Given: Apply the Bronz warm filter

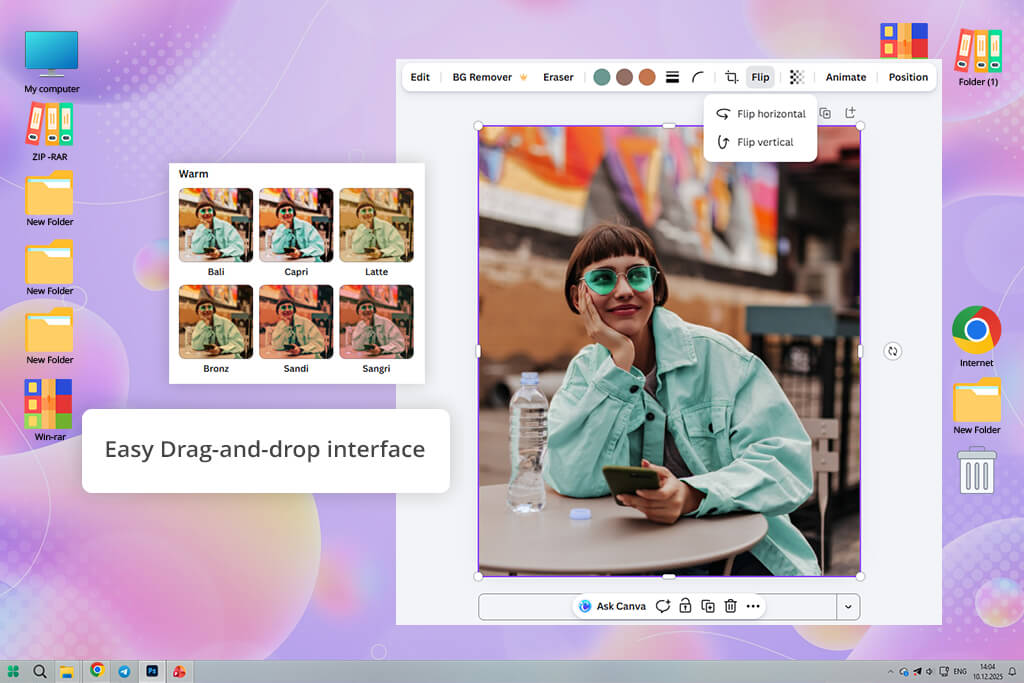Looking at the screenshot, I should (x=216, y=322).
